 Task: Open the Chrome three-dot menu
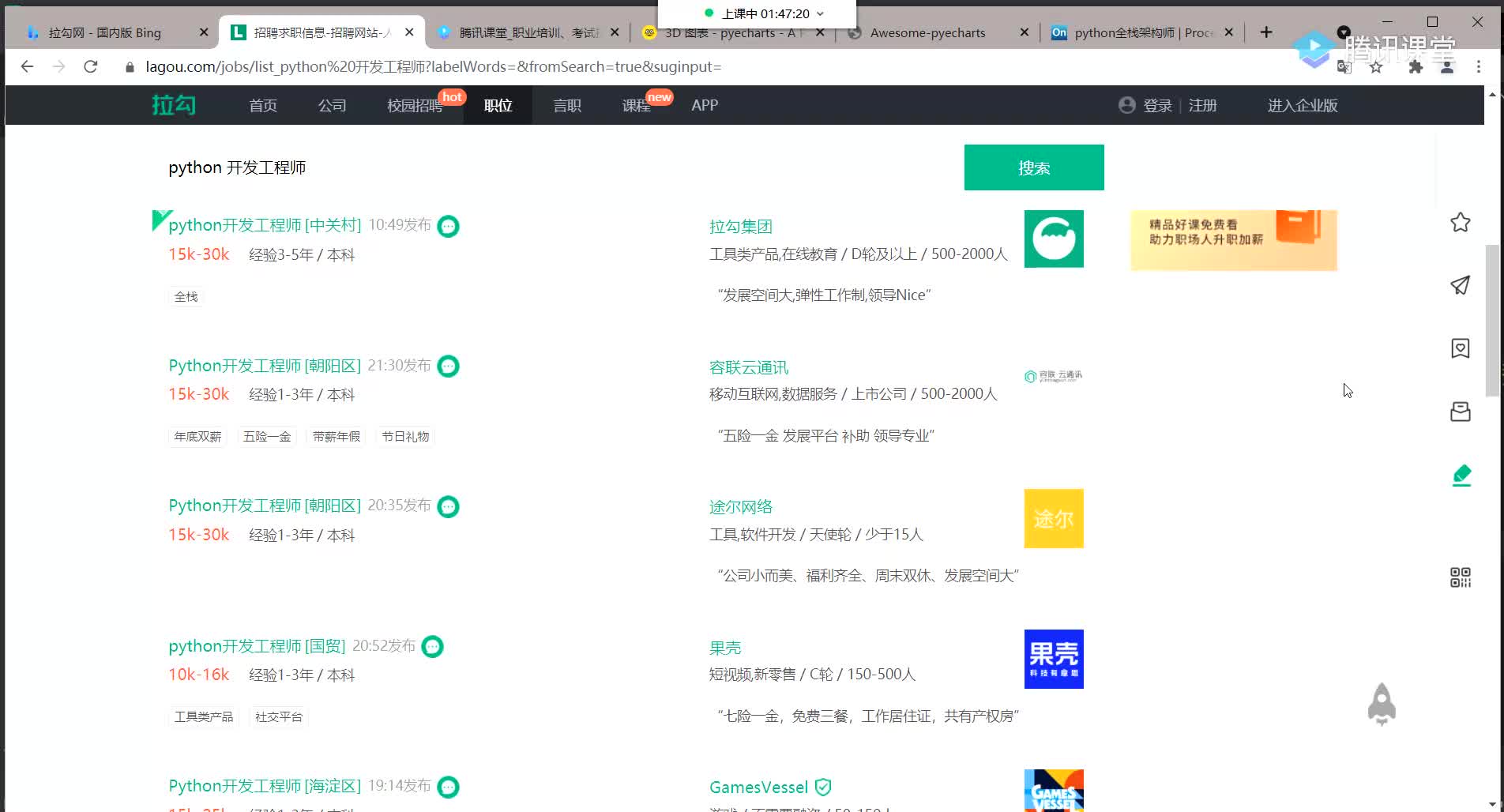pyautogui.click(x=1479, y=67)
